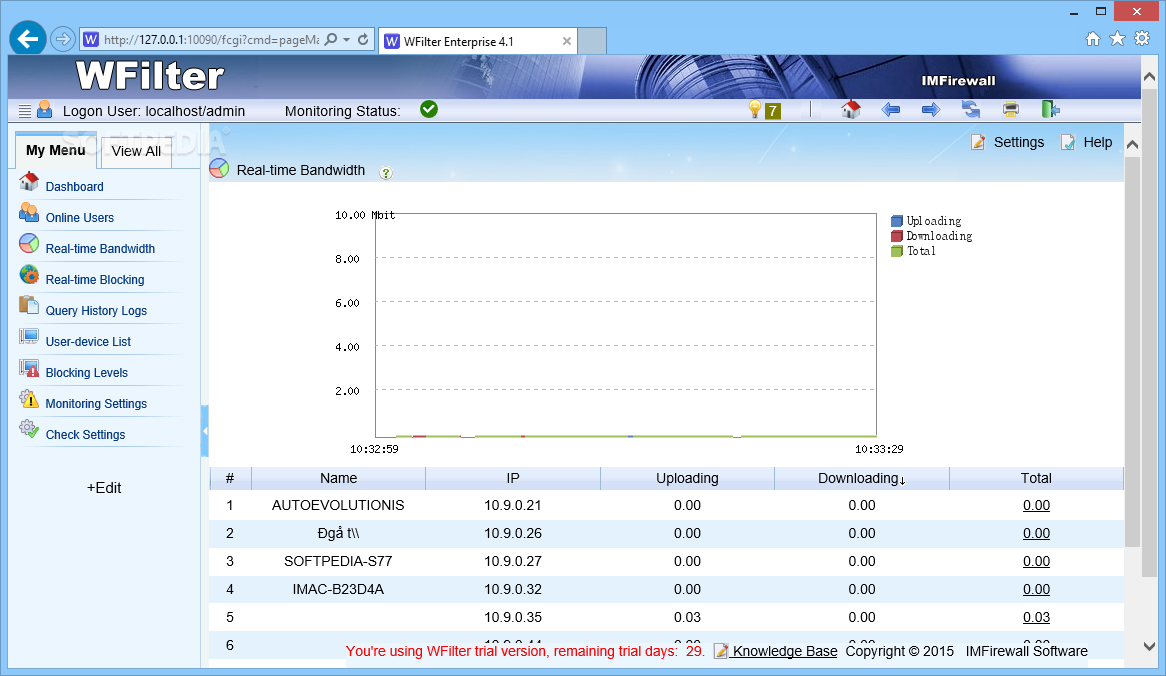
Task: Click the Uploading legend swatch
Action: pos(897,221)
